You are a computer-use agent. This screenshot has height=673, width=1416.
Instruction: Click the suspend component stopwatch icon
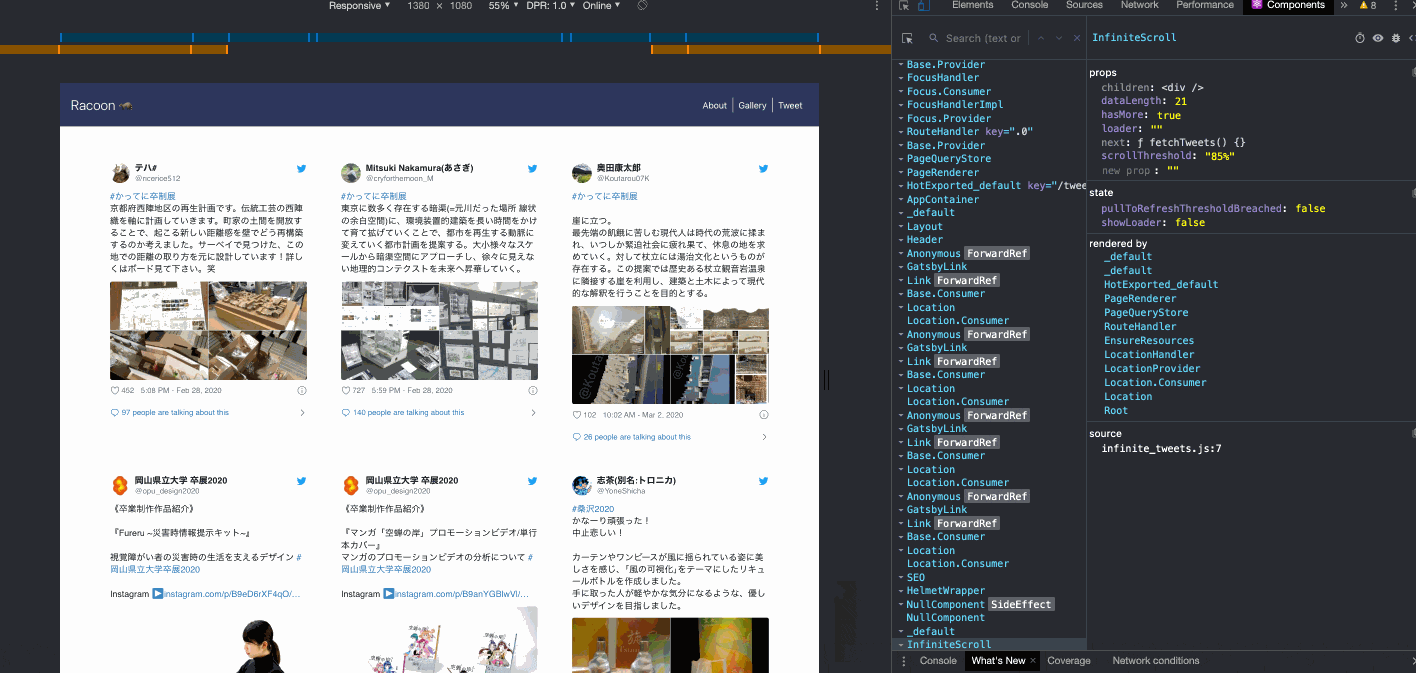1360,38
